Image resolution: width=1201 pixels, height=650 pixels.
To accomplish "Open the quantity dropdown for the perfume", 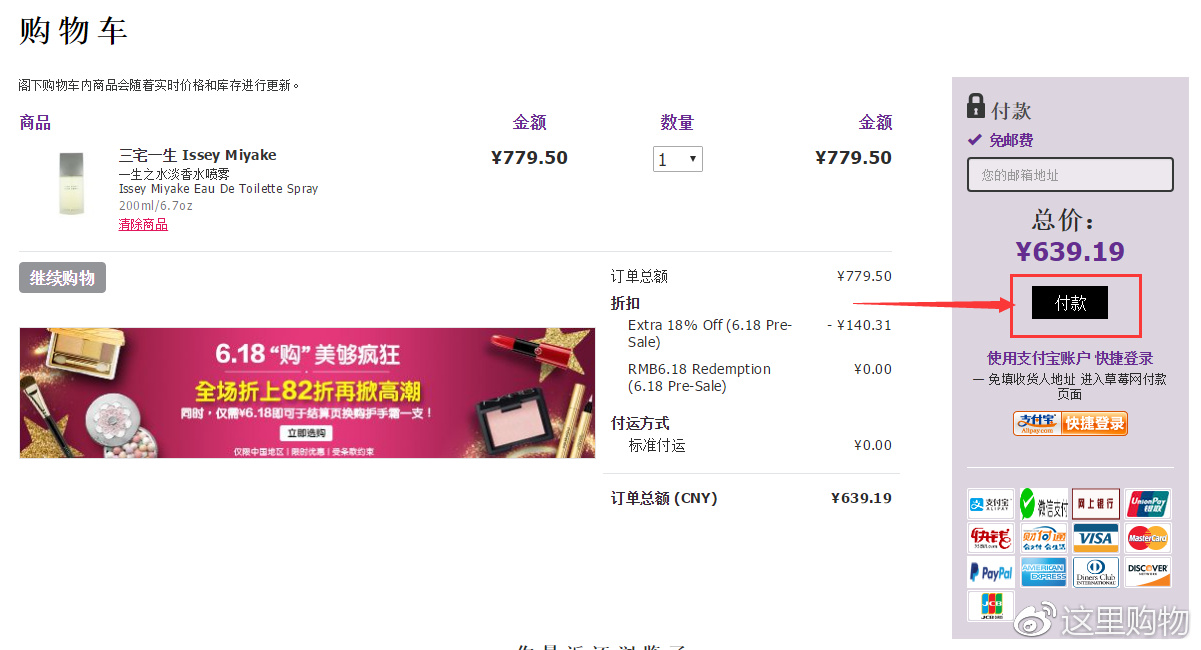I will [677, 159].
